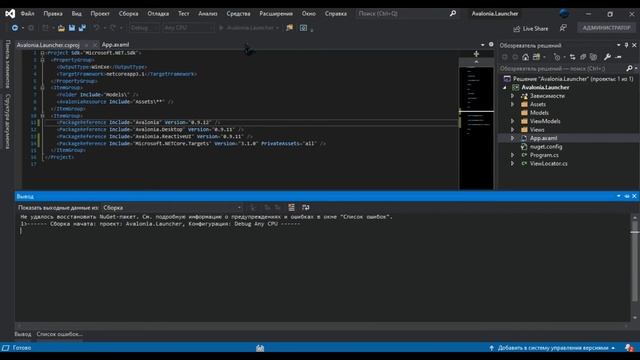640x360 pixels.
Task: Click the sync with active document icon
Action: click(x=572, y=57)
